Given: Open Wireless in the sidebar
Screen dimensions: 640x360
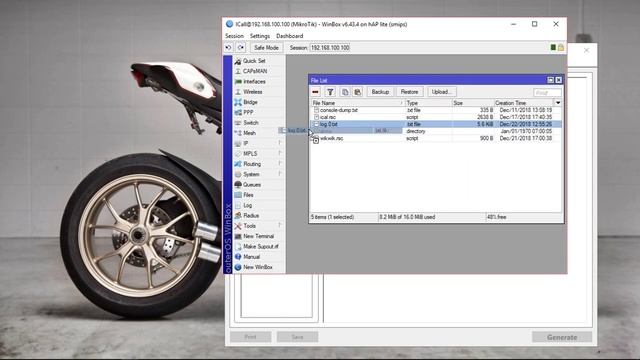Looking at the screenshot, I should pos(253,92).
